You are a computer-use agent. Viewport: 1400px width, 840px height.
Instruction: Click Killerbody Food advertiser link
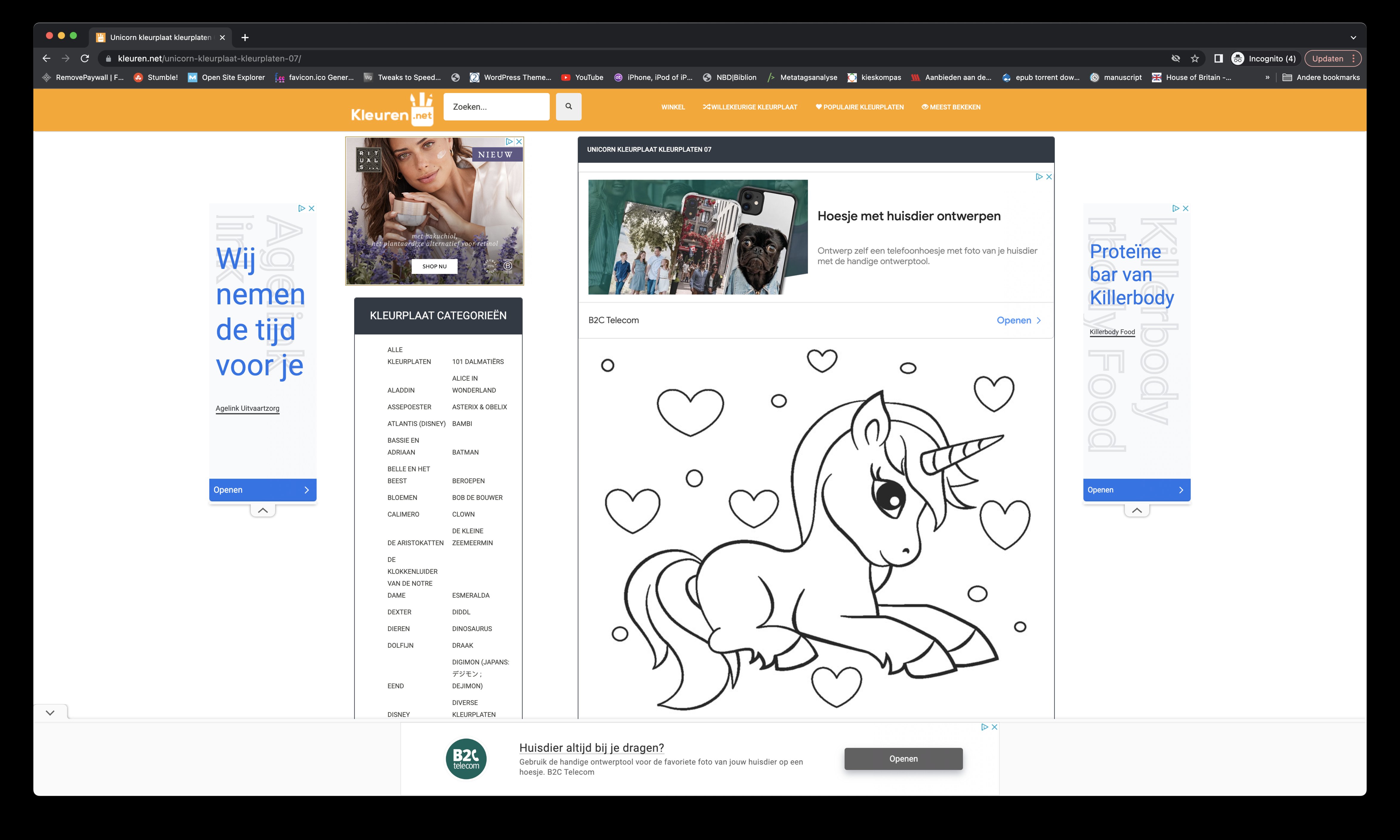coord(1112,332)
